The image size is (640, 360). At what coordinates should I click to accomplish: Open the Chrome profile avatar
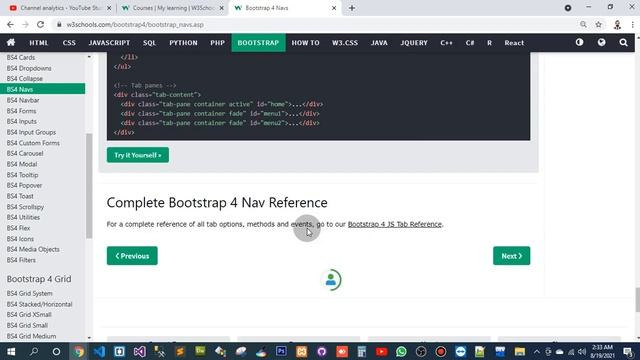tap(617, 24)
